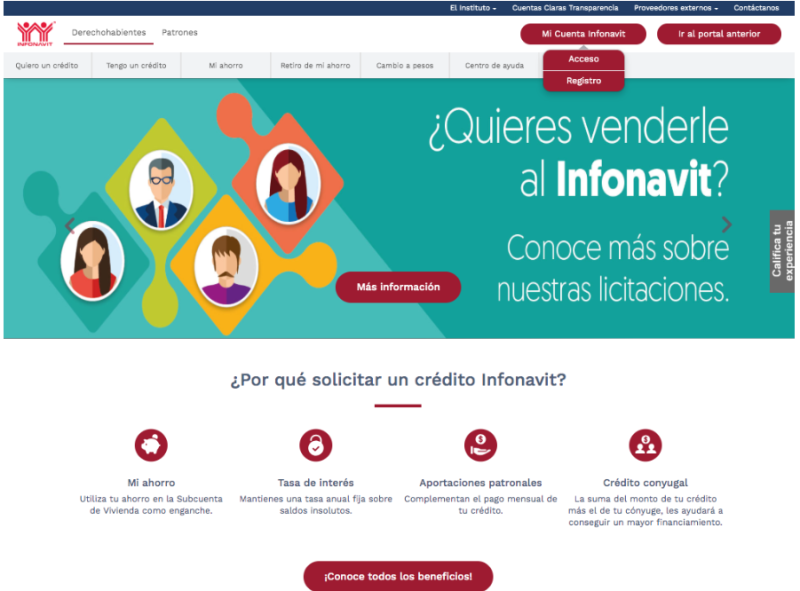Click the man with glasses avatar

click(x=161, y=190)
